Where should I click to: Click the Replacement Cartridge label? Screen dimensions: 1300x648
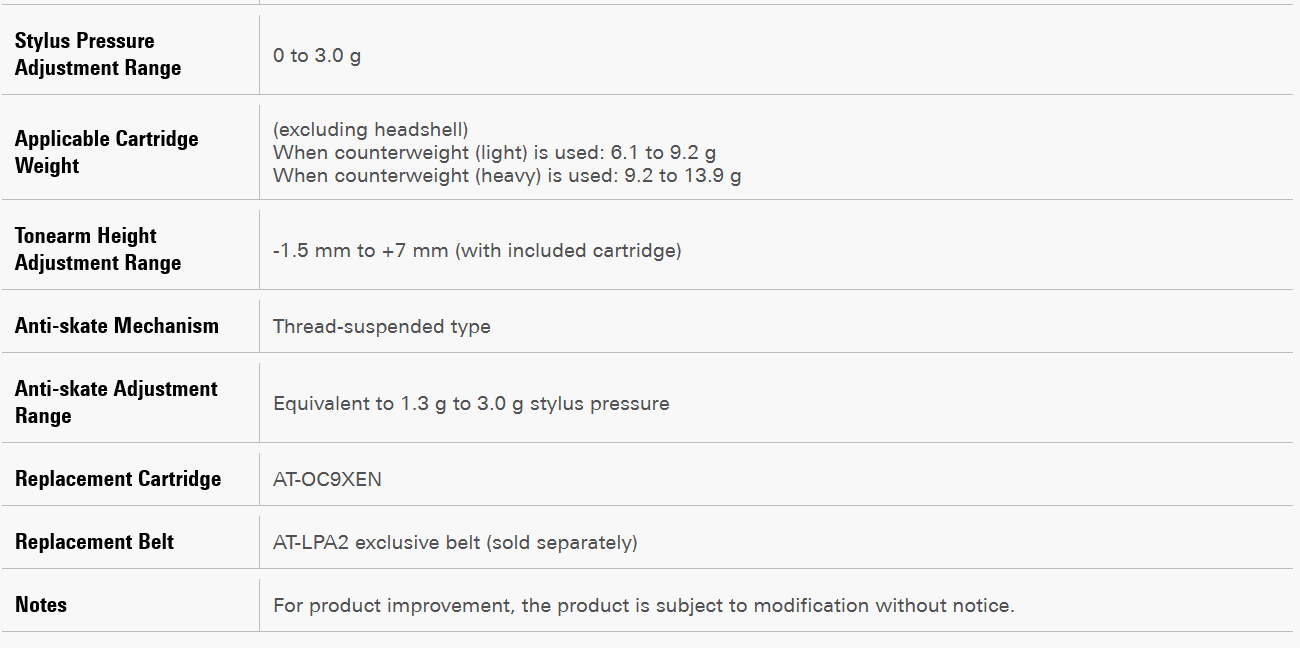pos(118,478)
